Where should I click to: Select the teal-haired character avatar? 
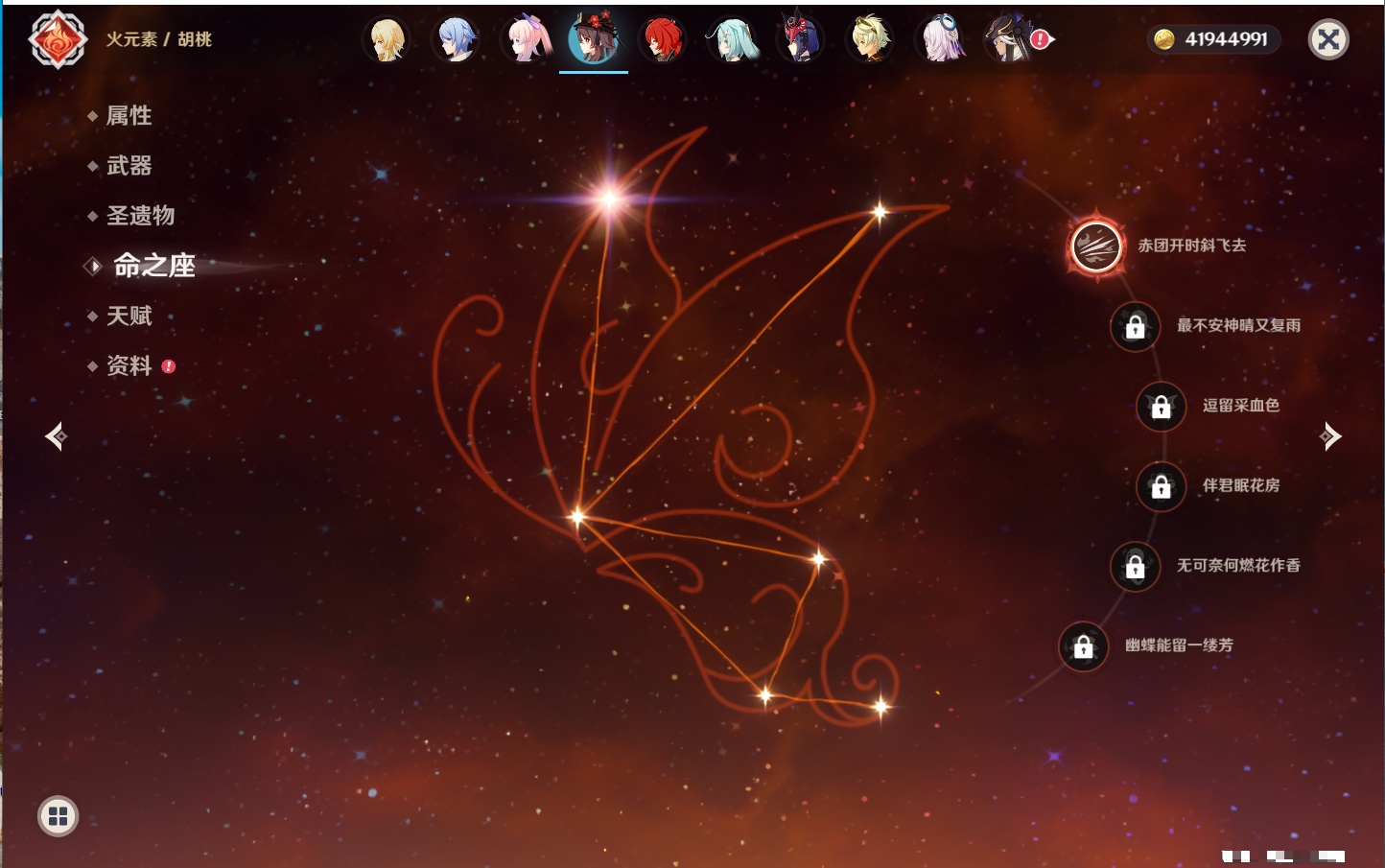coord(733,39)
